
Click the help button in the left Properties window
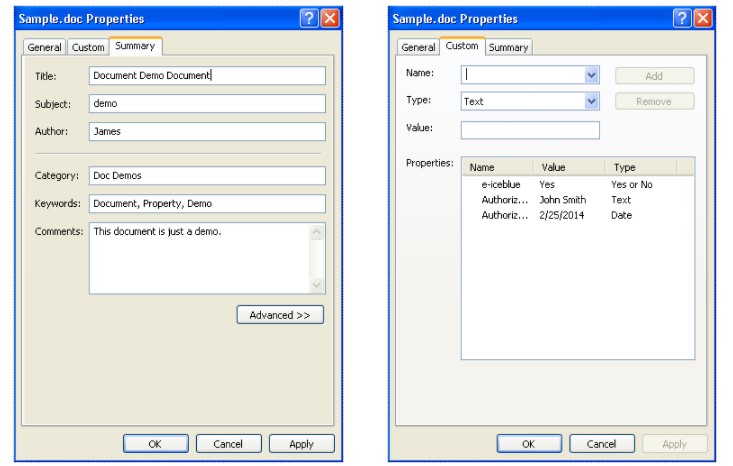tap(309, 19)
